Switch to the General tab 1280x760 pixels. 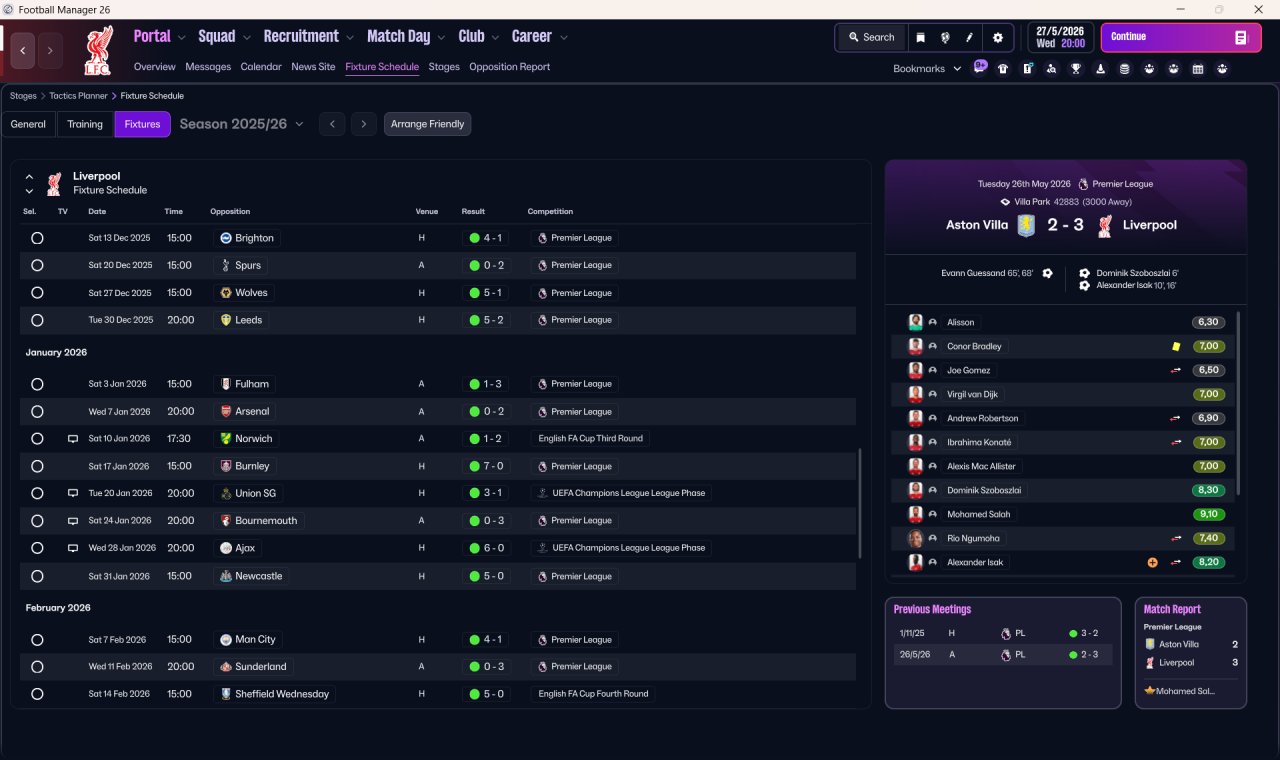28,124
